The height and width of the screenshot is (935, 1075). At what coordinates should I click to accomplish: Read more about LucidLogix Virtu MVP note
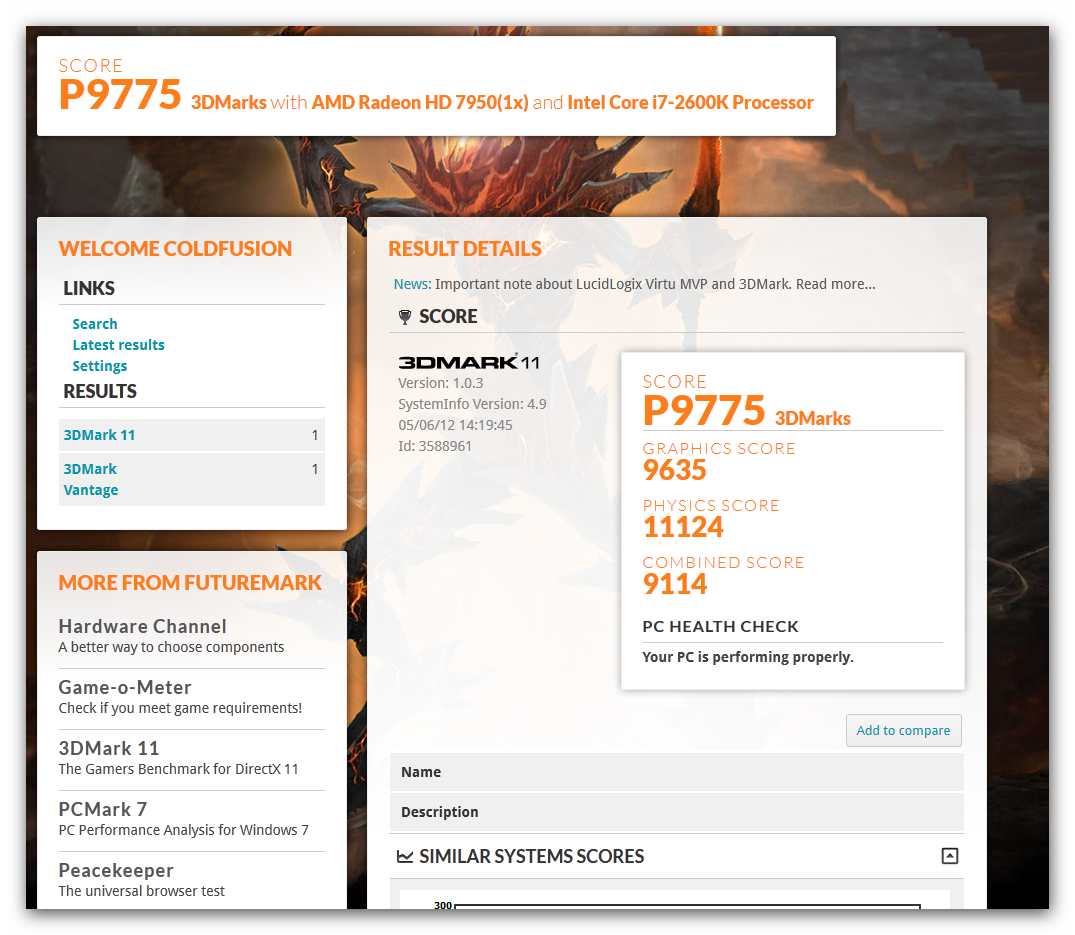pos(835,284)
